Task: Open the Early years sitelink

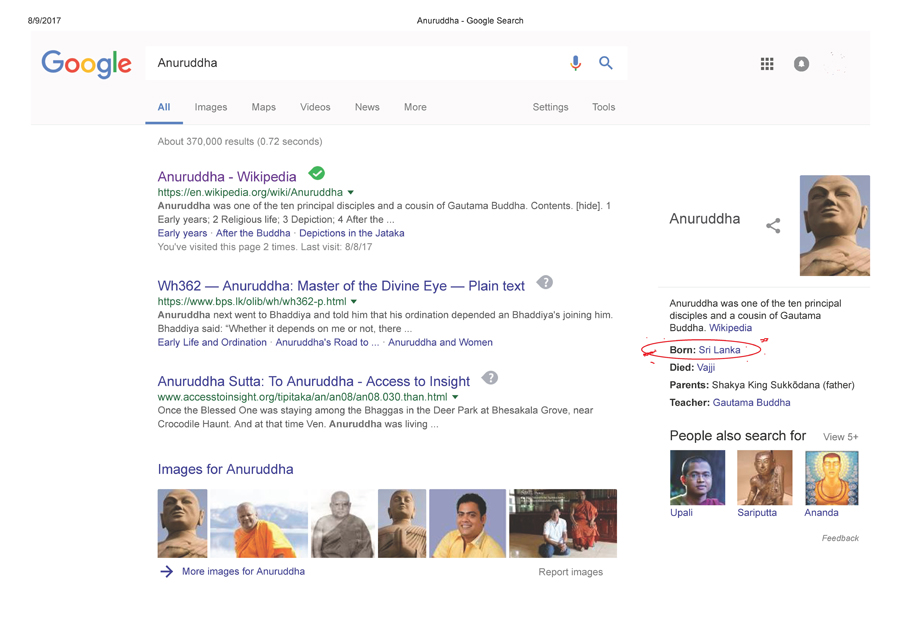Action: [x=182, y=233]
